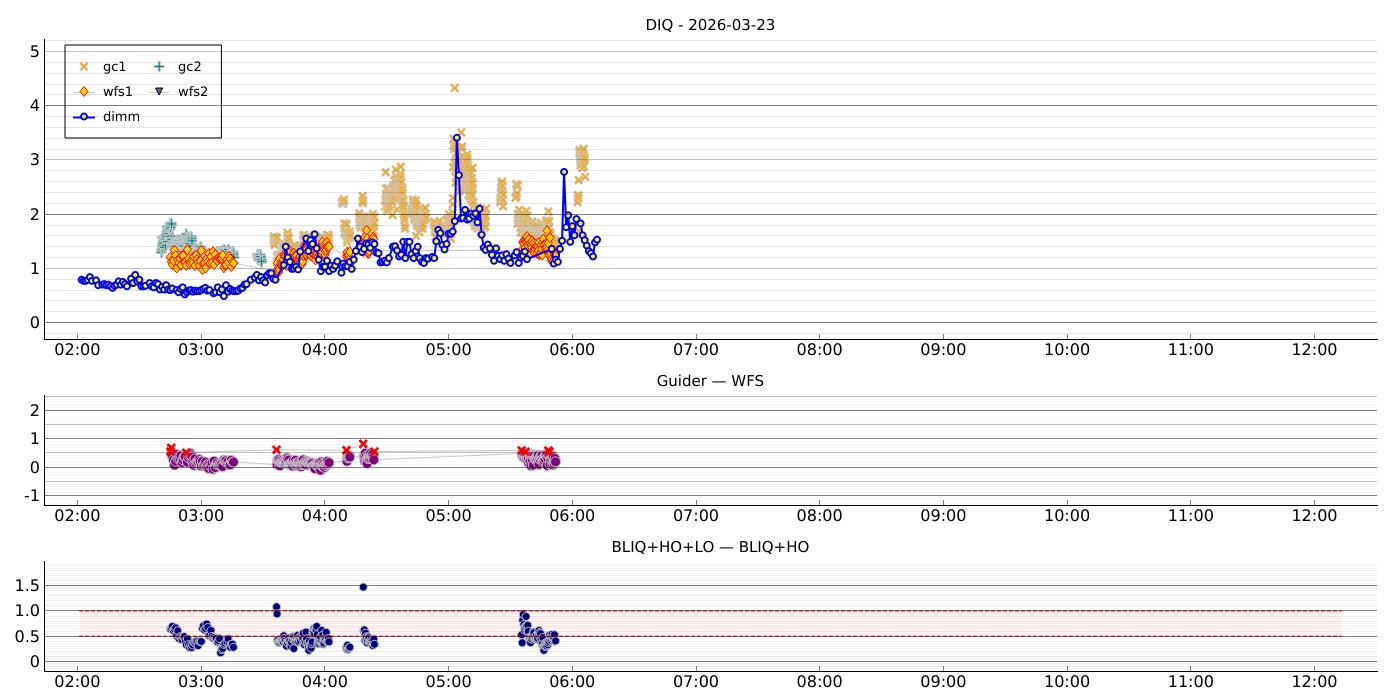
Task: Click the y-axis label 4 in DIQ plot
Action: [34, 105]
